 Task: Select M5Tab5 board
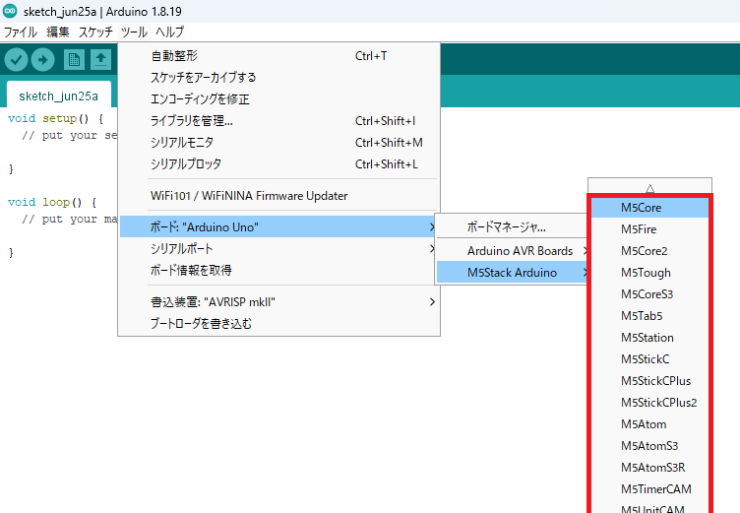point(650,316)
